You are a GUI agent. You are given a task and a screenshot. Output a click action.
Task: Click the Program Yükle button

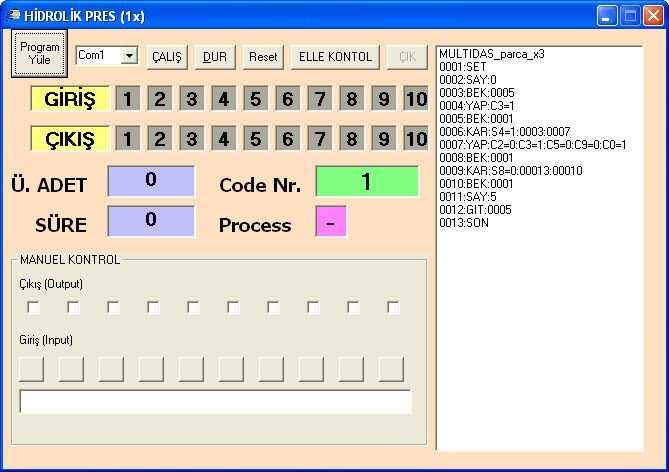point(39,53)
